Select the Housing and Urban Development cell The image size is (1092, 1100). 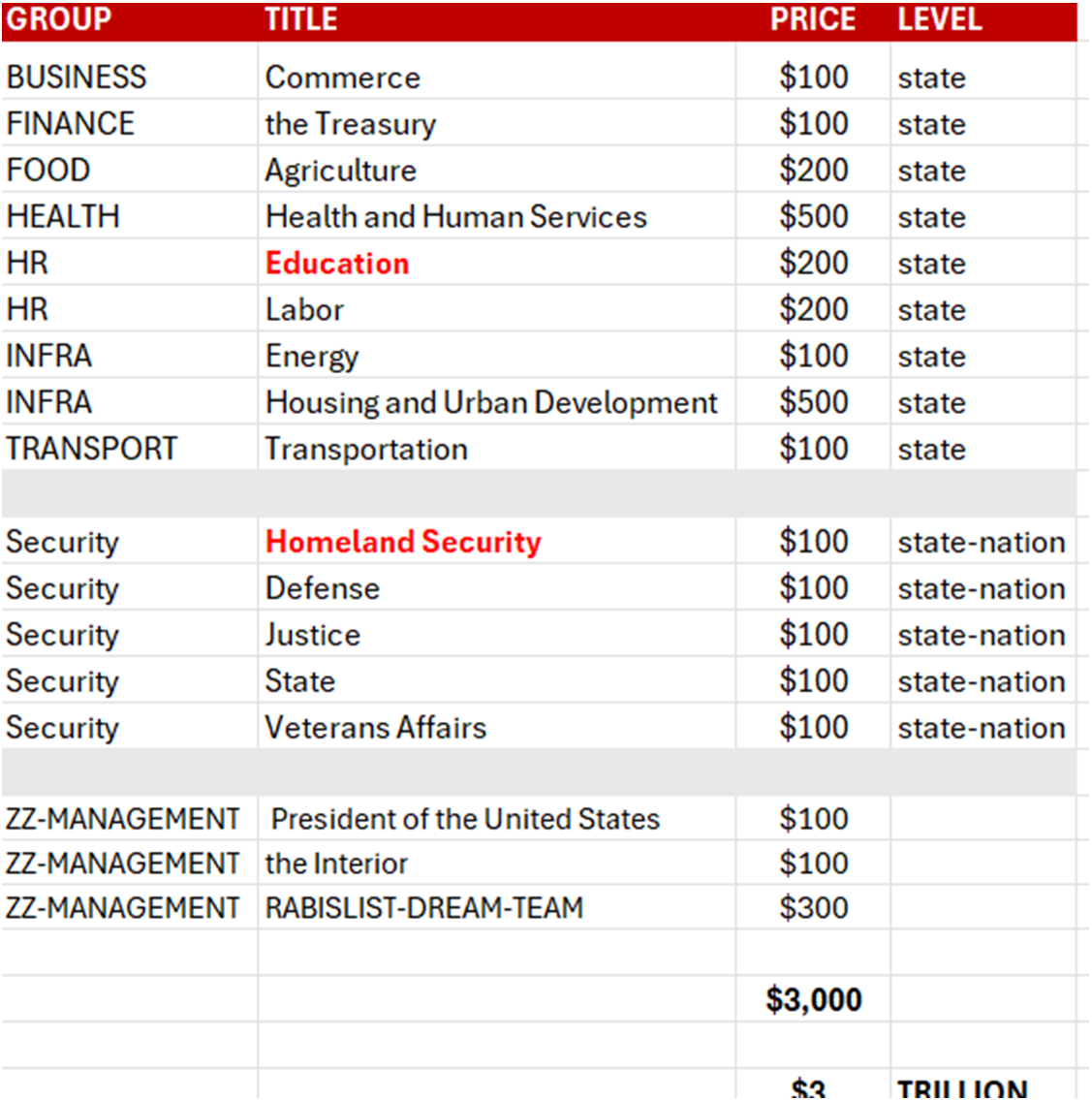click(491, 403)
